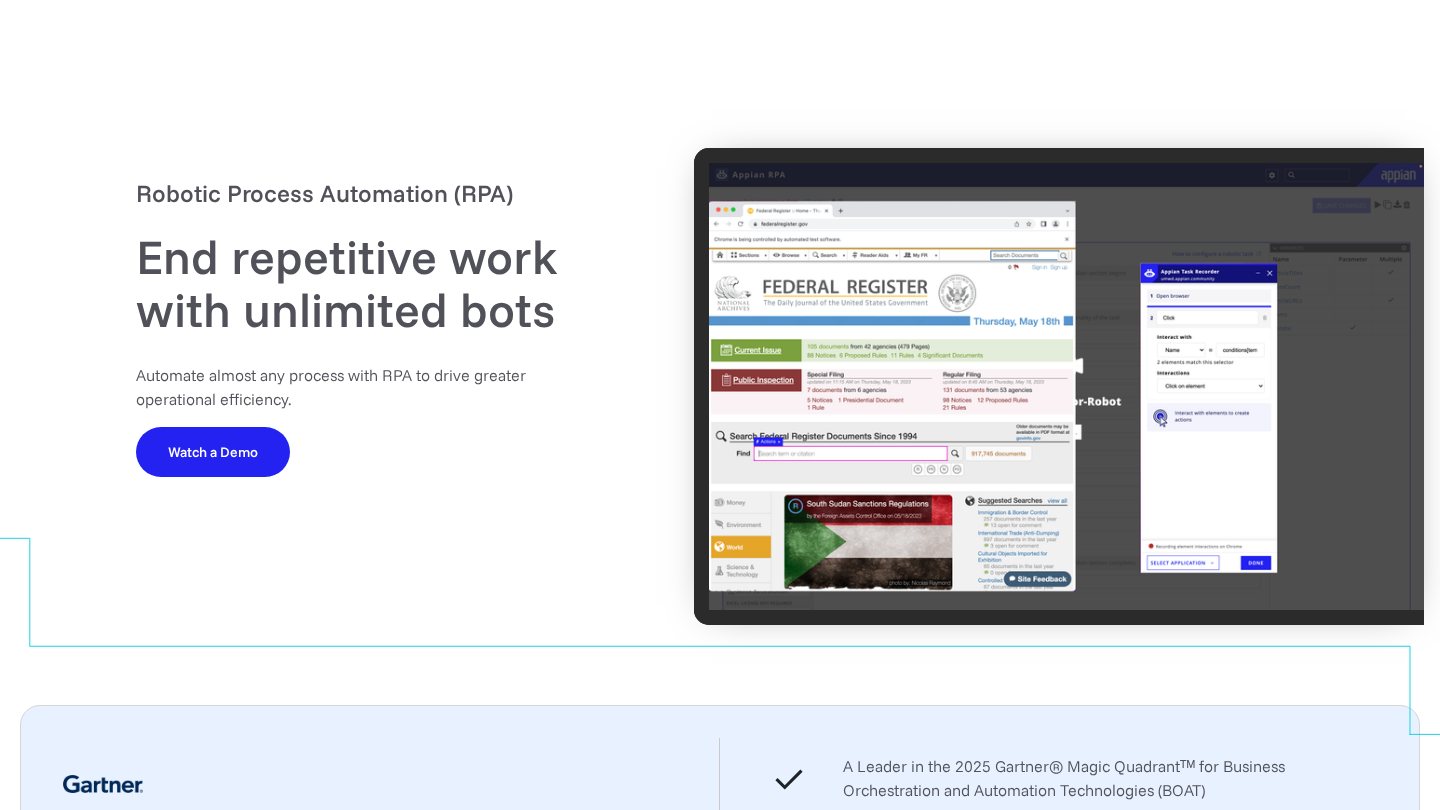
Task: Close the Appian Task Recorder window
Action: [1270, 273]
